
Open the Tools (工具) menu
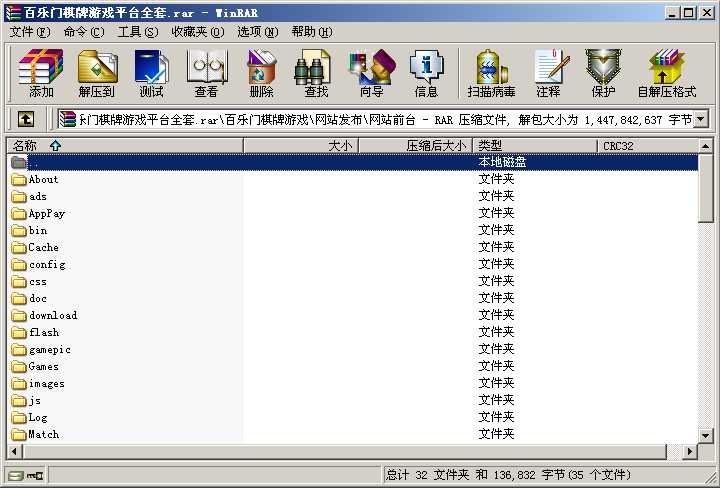pos(138,32)
